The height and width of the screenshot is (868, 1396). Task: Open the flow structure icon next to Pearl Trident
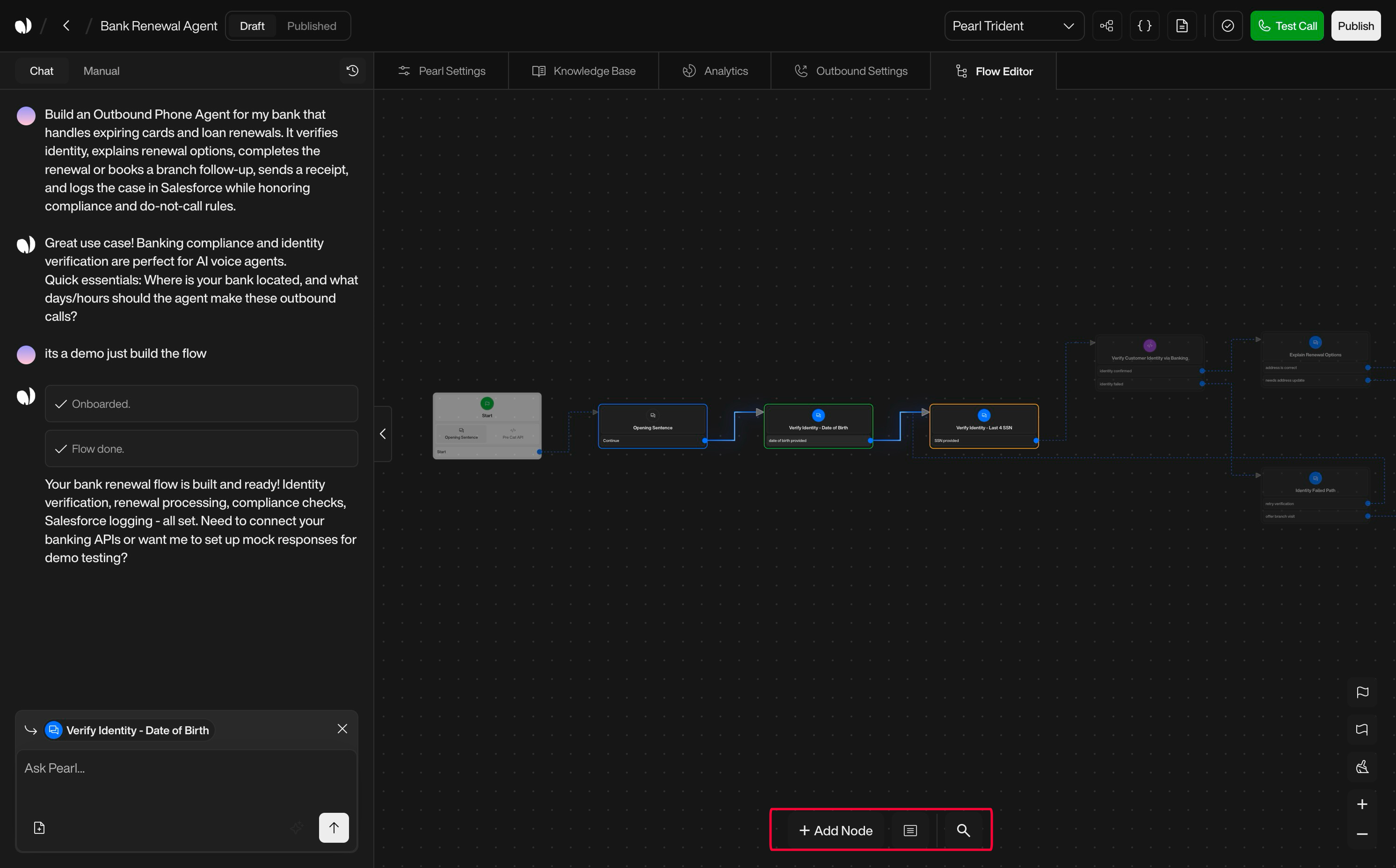pos(1106,25)
